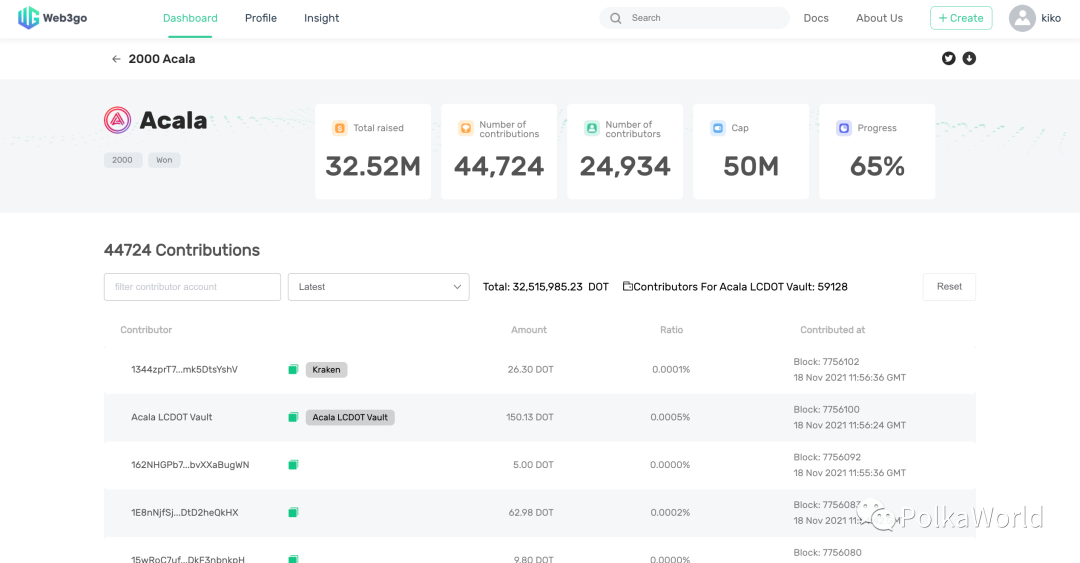Open the Latest sort dropdown
This screenshot has width=1080, height=563.
pyautogui.click(x=379, y=287)
